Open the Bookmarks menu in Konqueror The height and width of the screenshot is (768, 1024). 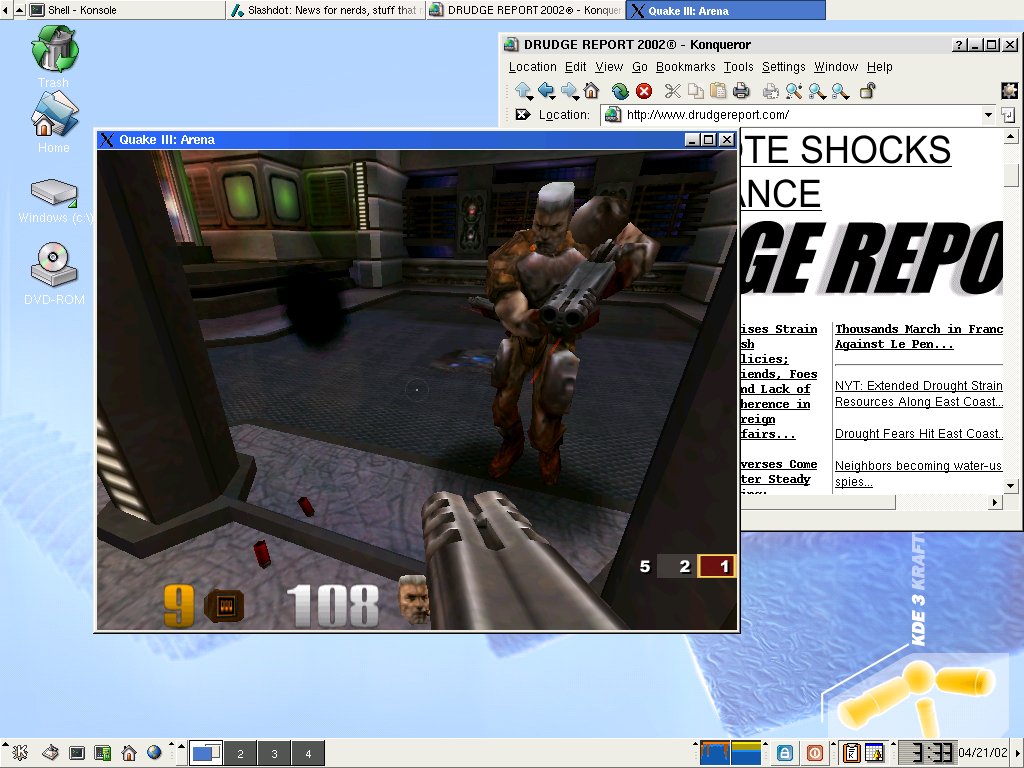pyautogui.click(x=686, y=67)
